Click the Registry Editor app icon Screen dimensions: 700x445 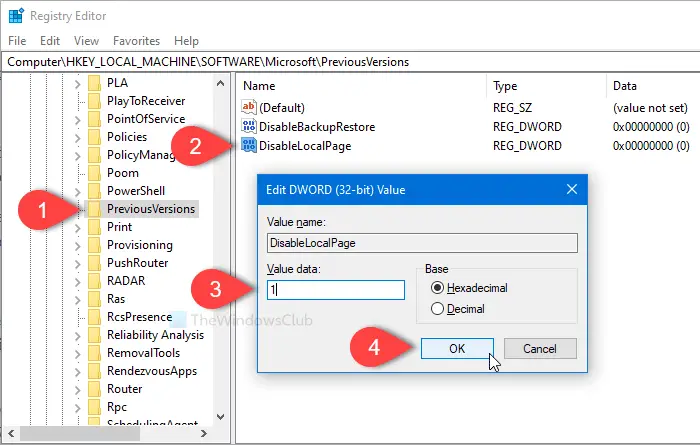pos(17,16)
